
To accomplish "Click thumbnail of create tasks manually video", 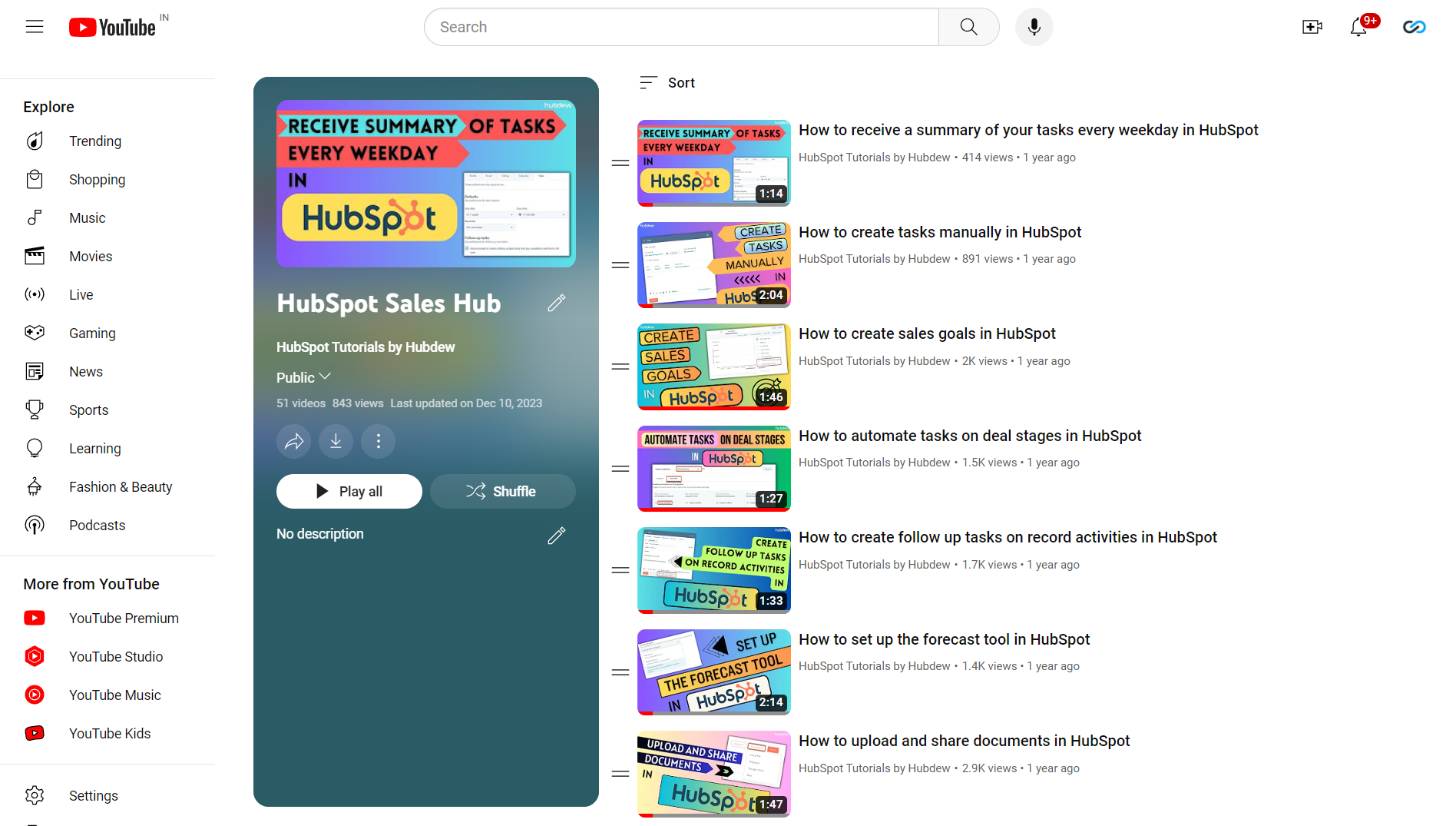I will (714, 265).
